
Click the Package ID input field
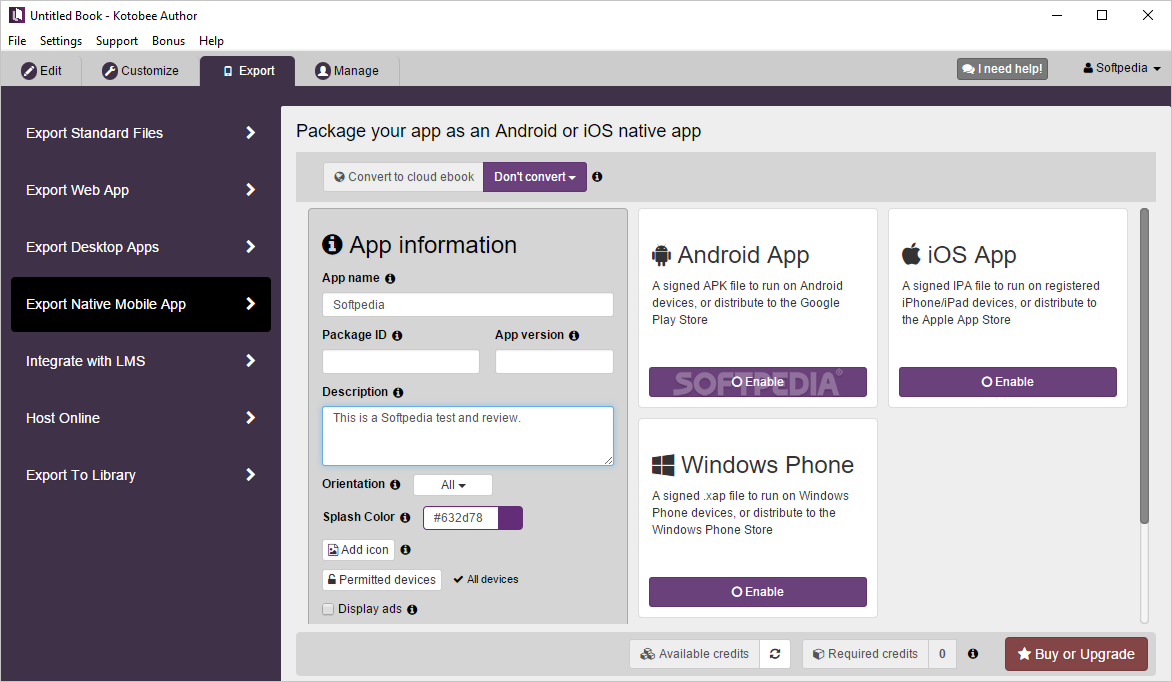(x=401, y=362)
